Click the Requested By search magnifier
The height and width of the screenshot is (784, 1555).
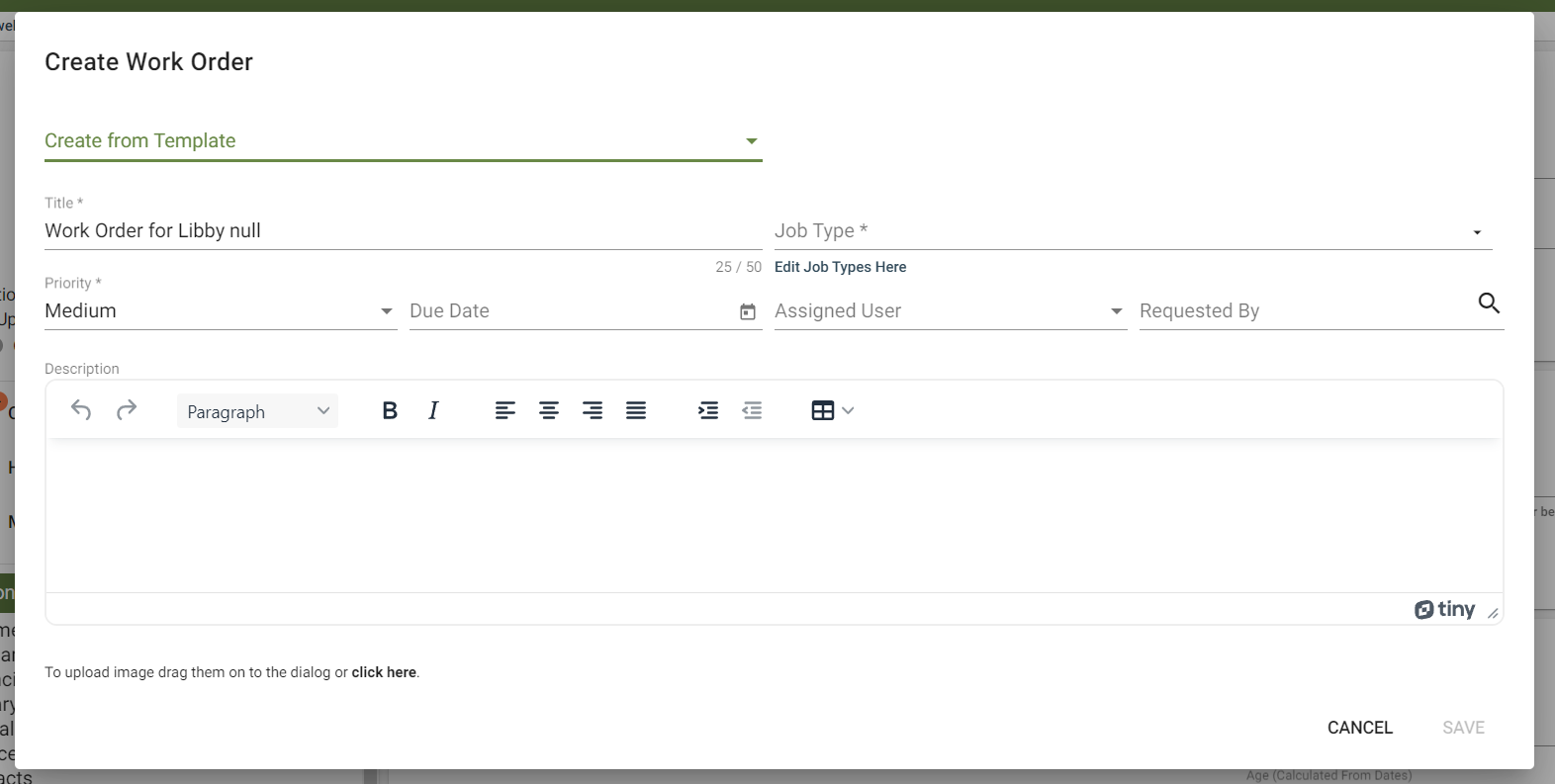tap(1489, 303)
